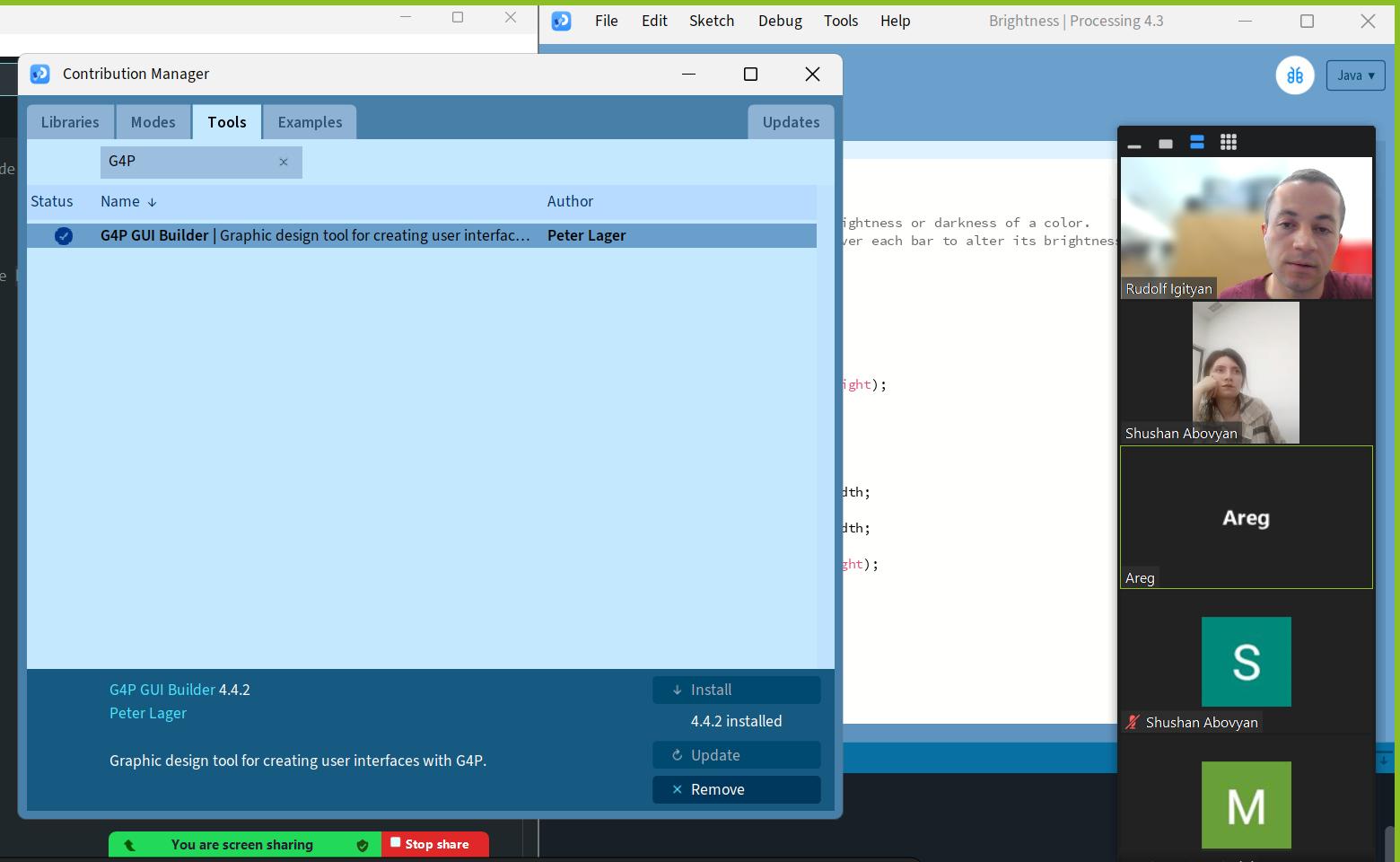Screen dimensions: 1400x862
Task: Sort list by Status column
Action: point(52,202)
